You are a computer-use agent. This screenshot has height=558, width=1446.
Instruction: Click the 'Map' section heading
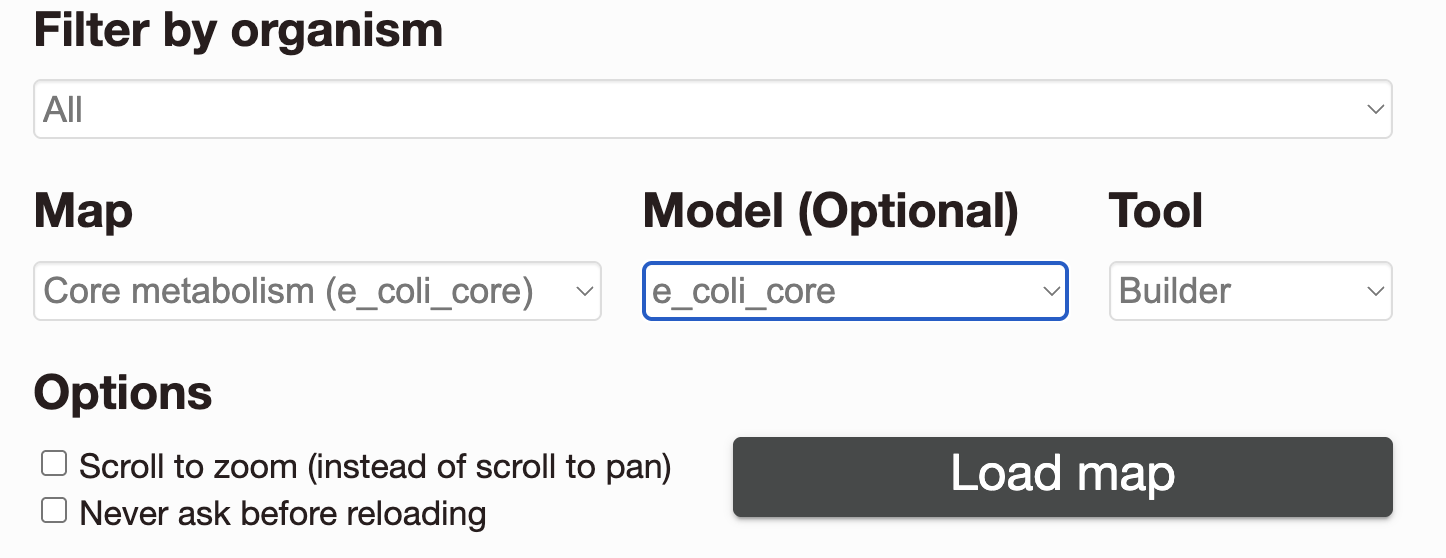point(84,212)
